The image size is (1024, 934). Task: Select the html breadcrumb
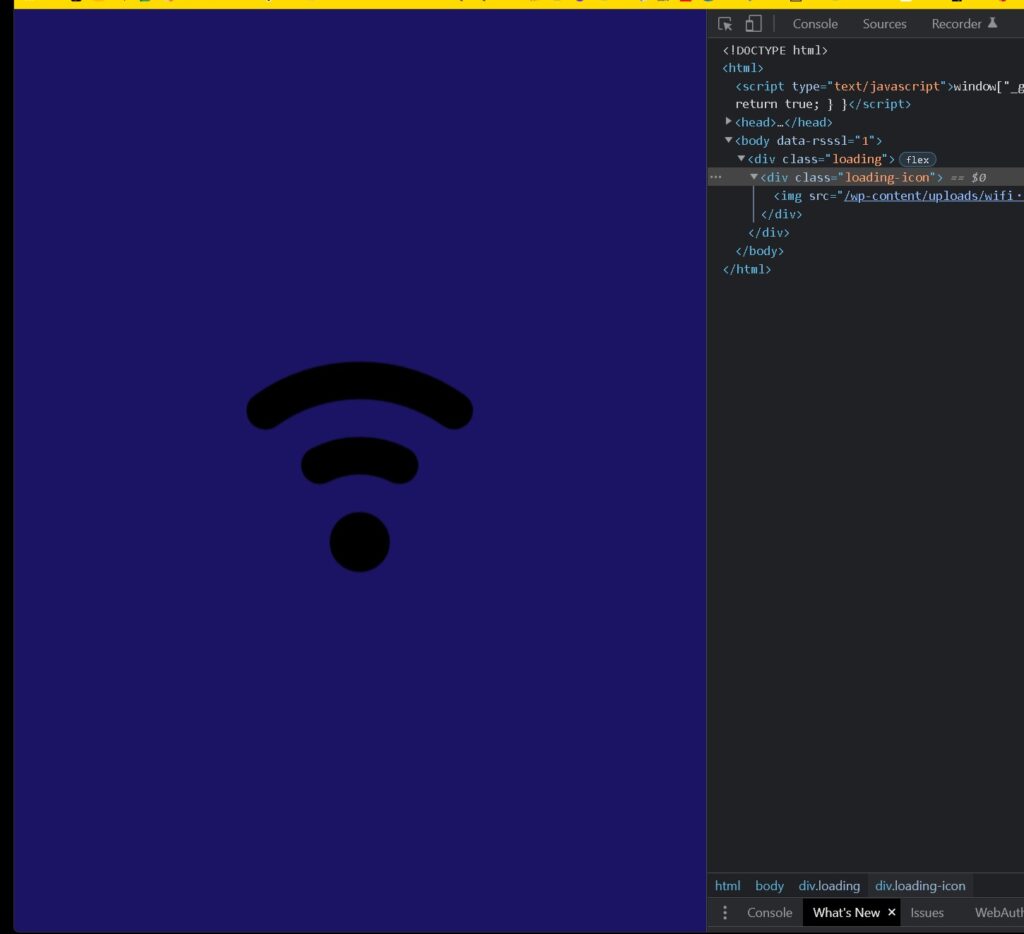(727, 886)
